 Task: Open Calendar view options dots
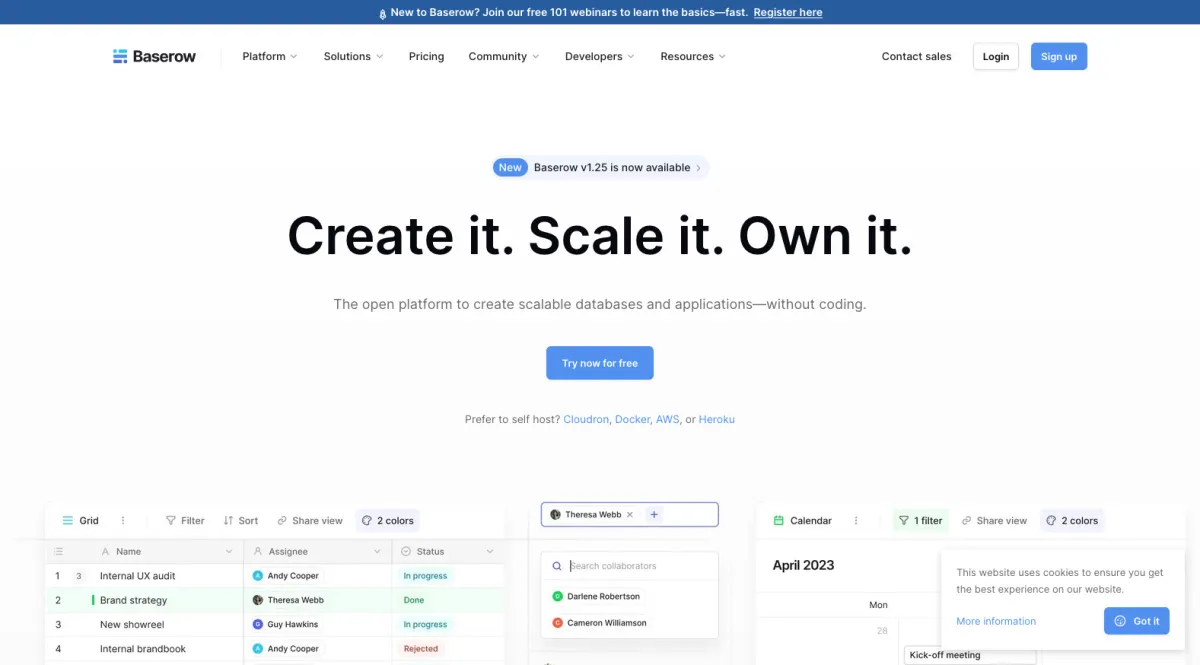[x=856, y=520]
